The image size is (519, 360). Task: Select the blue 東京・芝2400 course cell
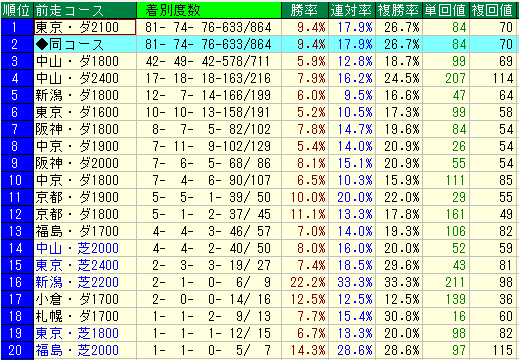click(85, 265)
